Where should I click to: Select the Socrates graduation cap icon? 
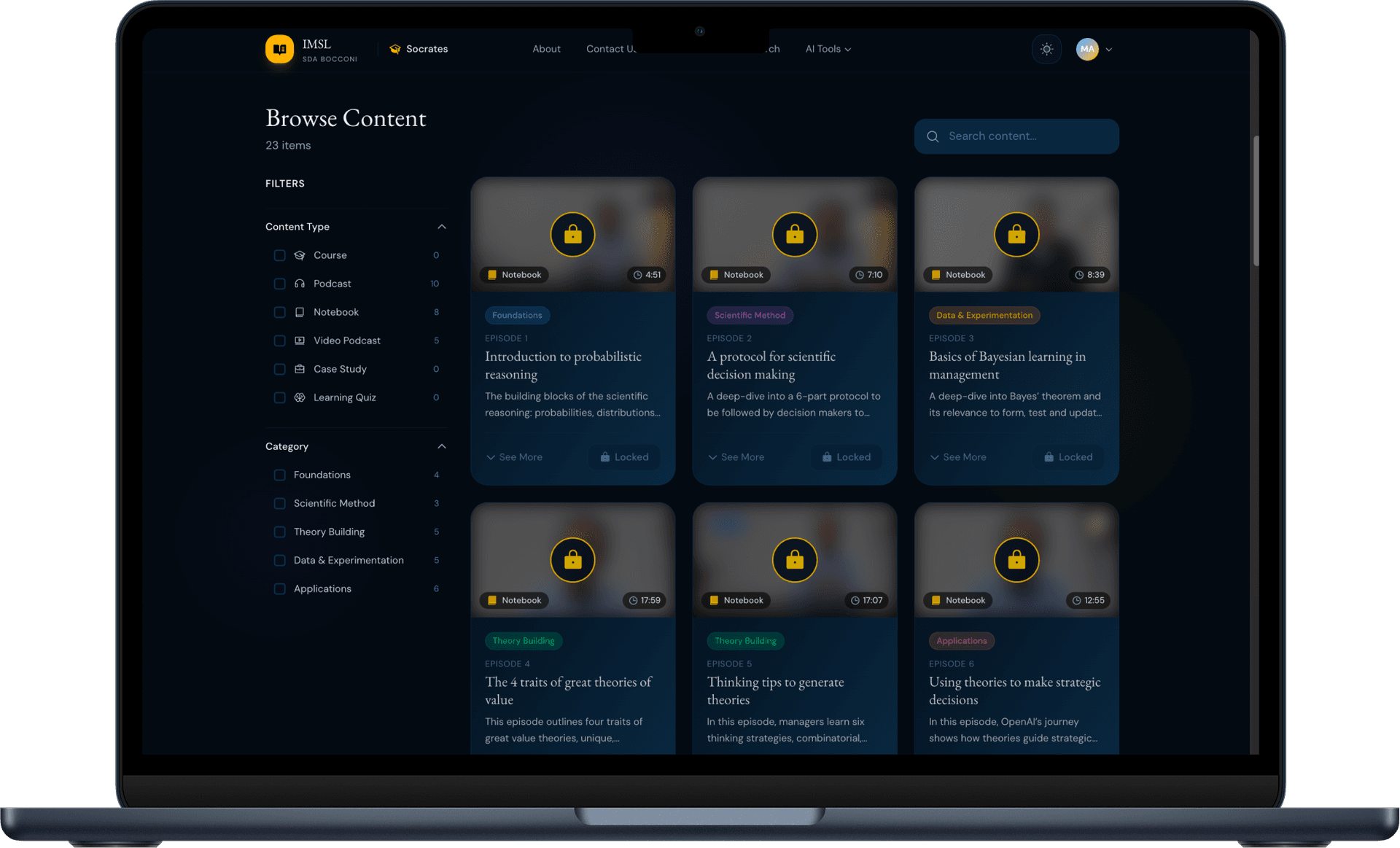394,49
